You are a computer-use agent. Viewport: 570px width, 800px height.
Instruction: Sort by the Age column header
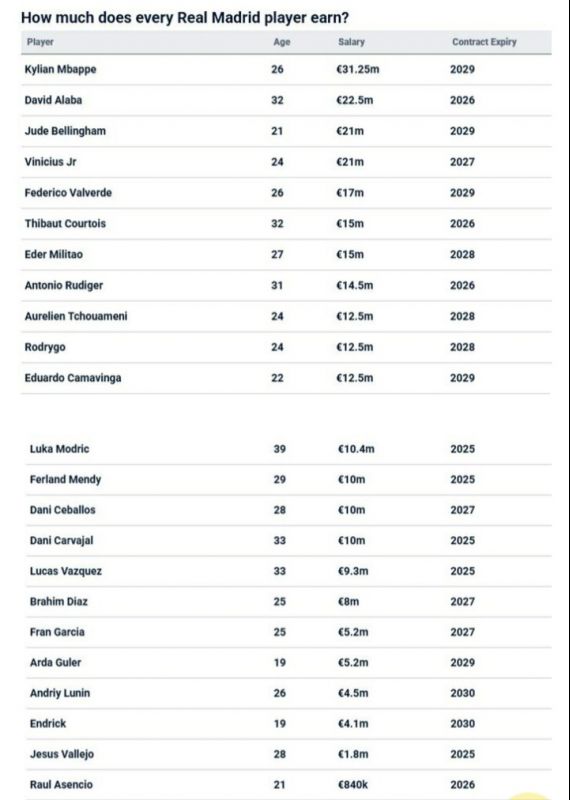(282, 42)
